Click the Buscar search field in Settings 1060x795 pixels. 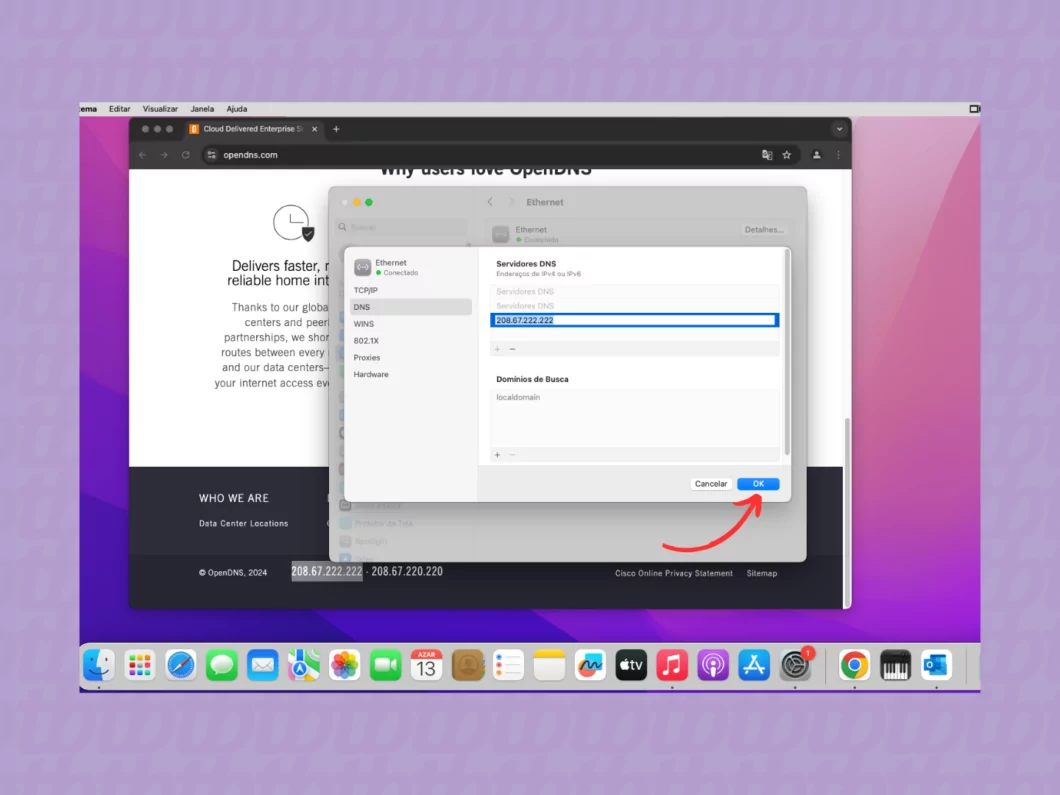[x=402, y=227]
